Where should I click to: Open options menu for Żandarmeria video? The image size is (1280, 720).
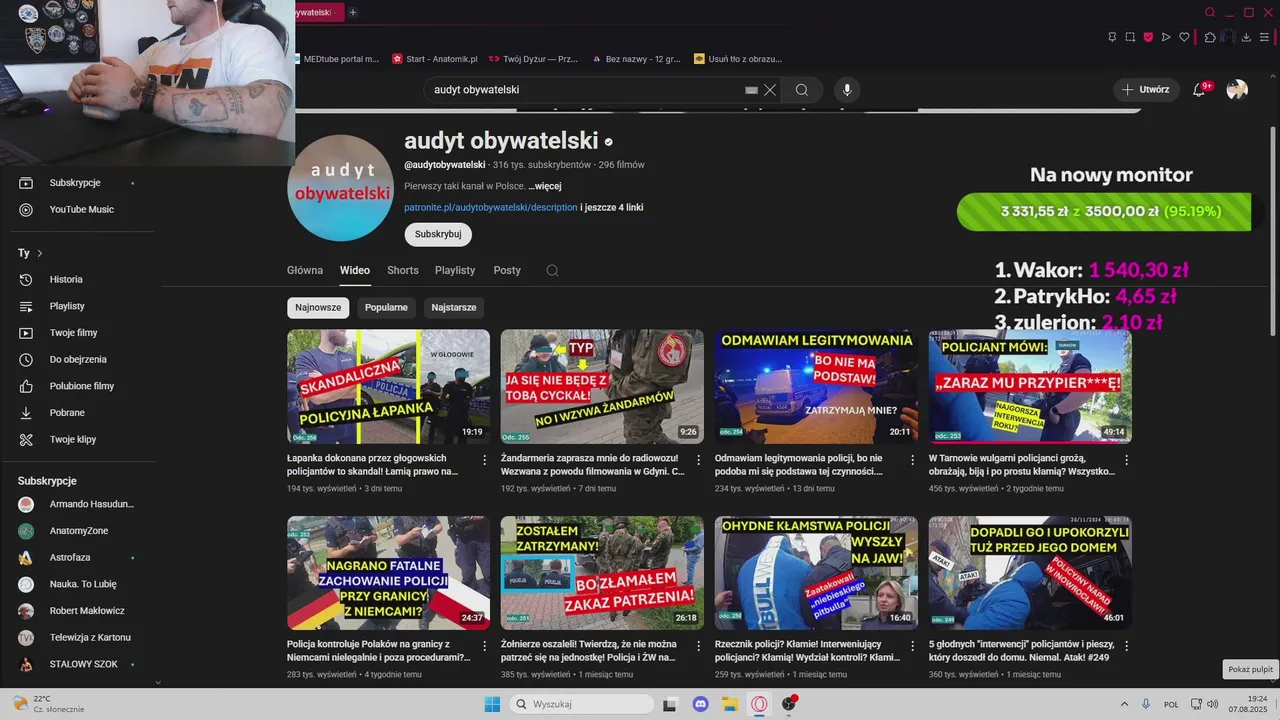click(698, 460)
